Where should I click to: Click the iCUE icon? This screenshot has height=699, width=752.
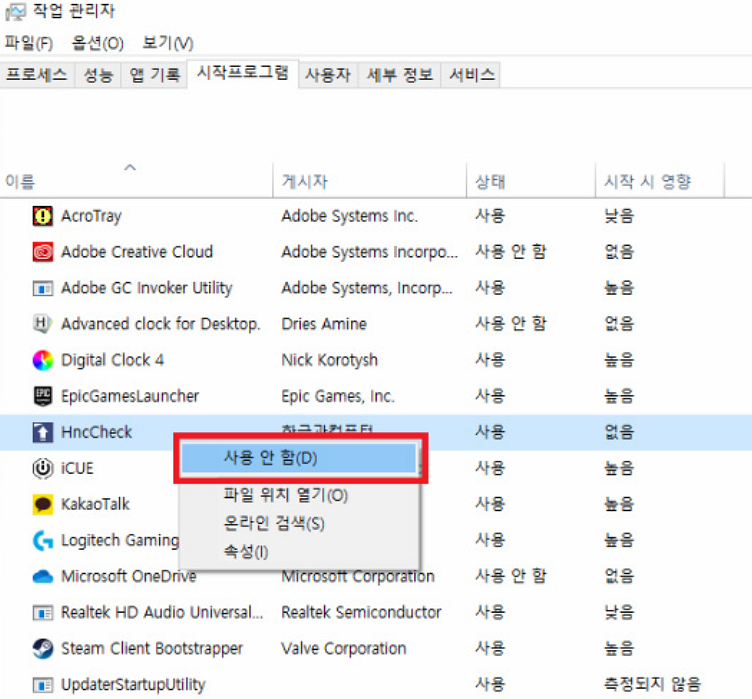43,468
